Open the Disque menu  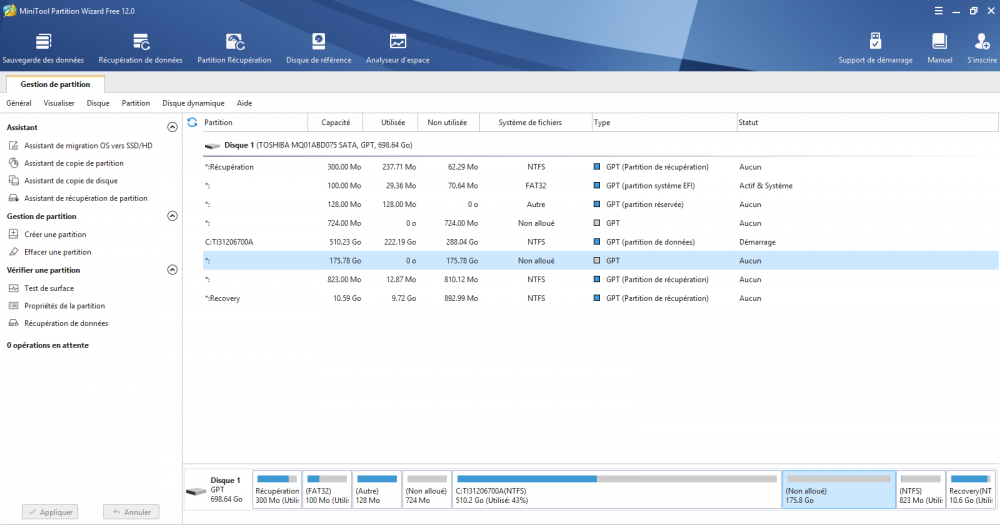coord(98,103)
